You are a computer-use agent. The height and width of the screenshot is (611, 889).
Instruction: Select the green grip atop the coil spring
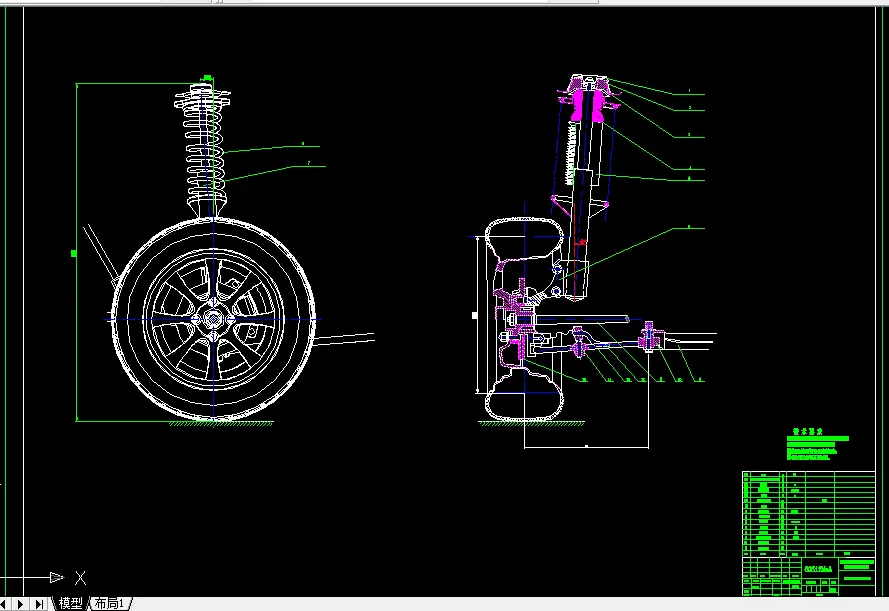coord(208,78)
